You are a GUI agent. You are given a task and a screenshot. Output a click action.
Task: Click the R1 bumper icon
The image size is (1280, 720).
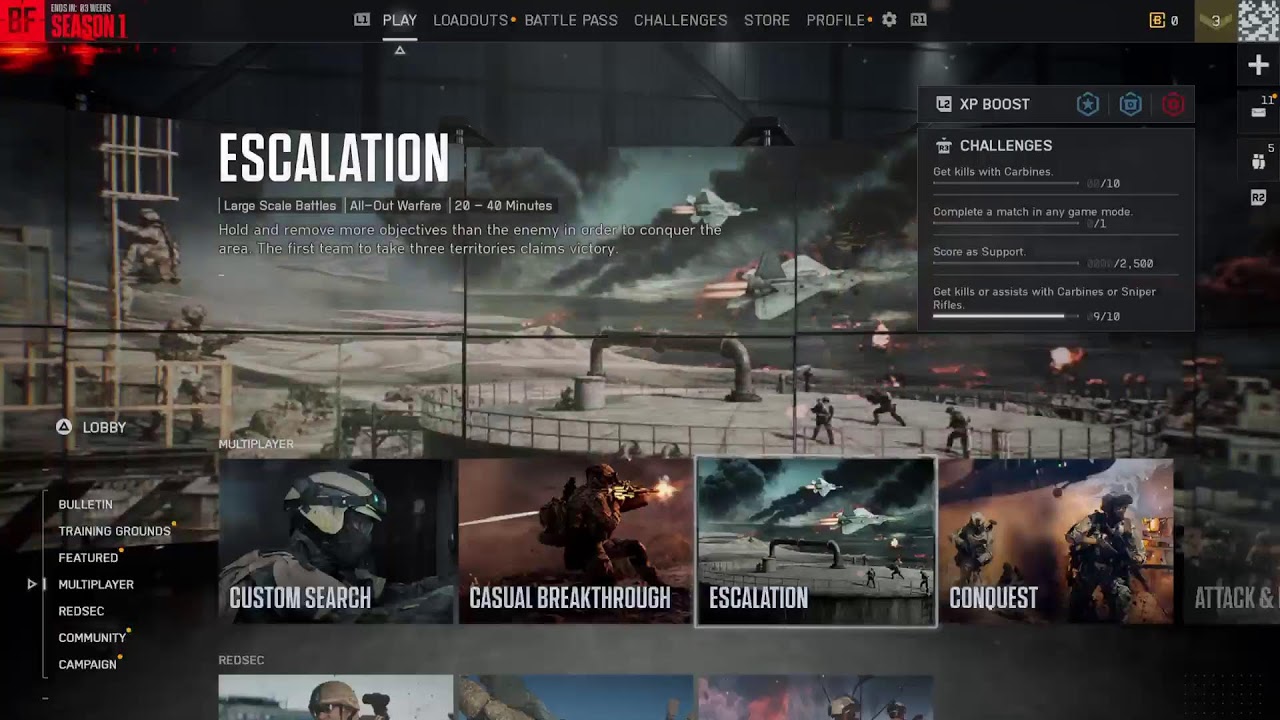tap(918, 19)
